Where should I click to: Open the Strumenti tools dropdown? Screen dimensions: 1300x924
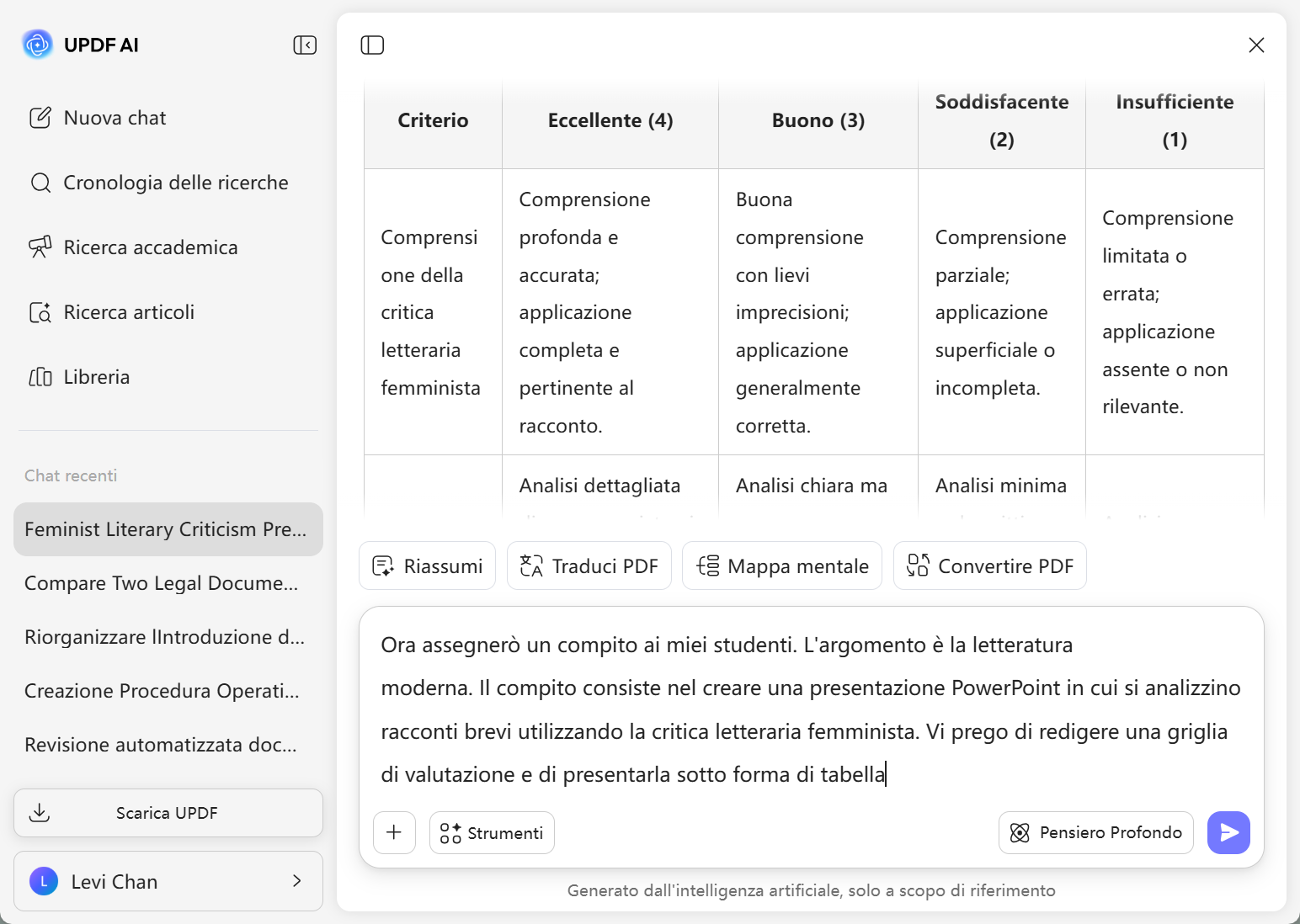pos(492,832)
